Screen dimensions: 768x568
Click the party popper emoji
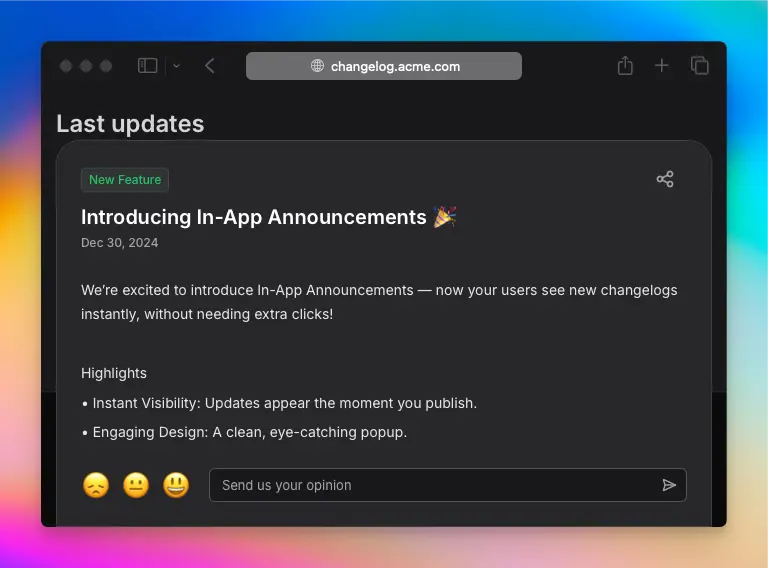coord(445,217)
